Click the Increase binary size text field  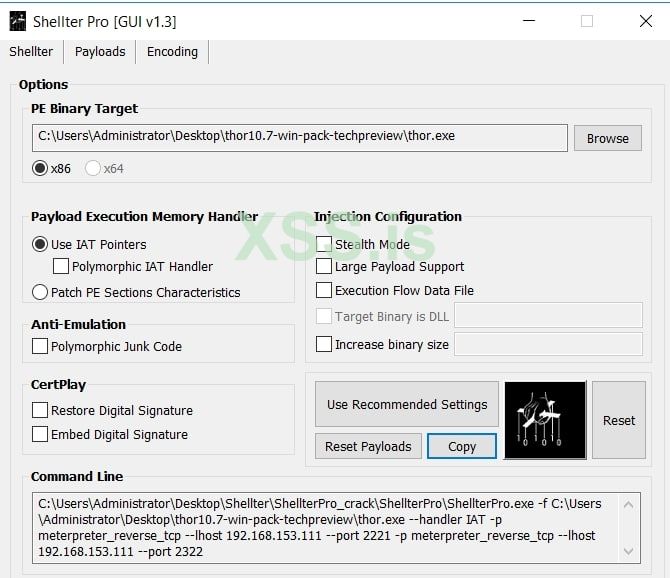[x=548, y=344]
